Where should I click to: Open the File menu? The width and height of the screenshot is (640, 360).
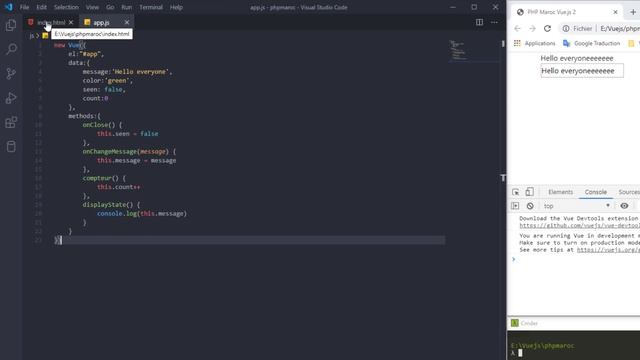coord(24,7)
